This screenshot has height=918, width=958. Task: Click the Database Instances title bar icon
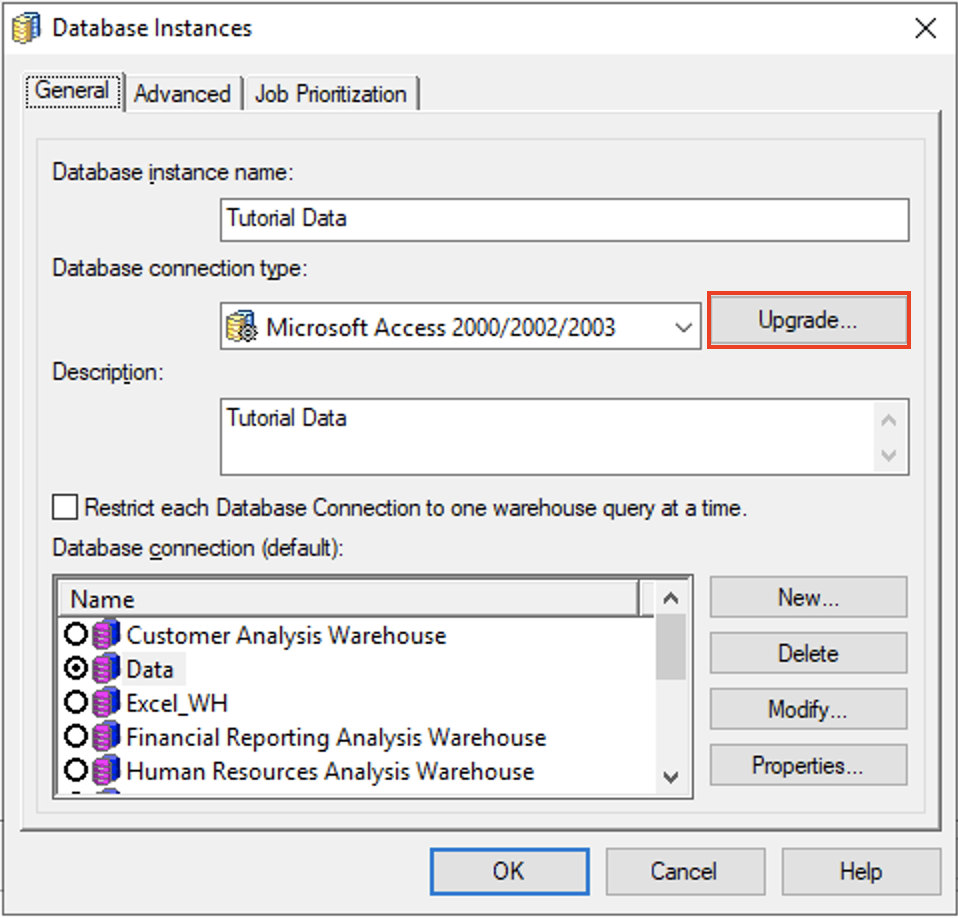[25, 27]
